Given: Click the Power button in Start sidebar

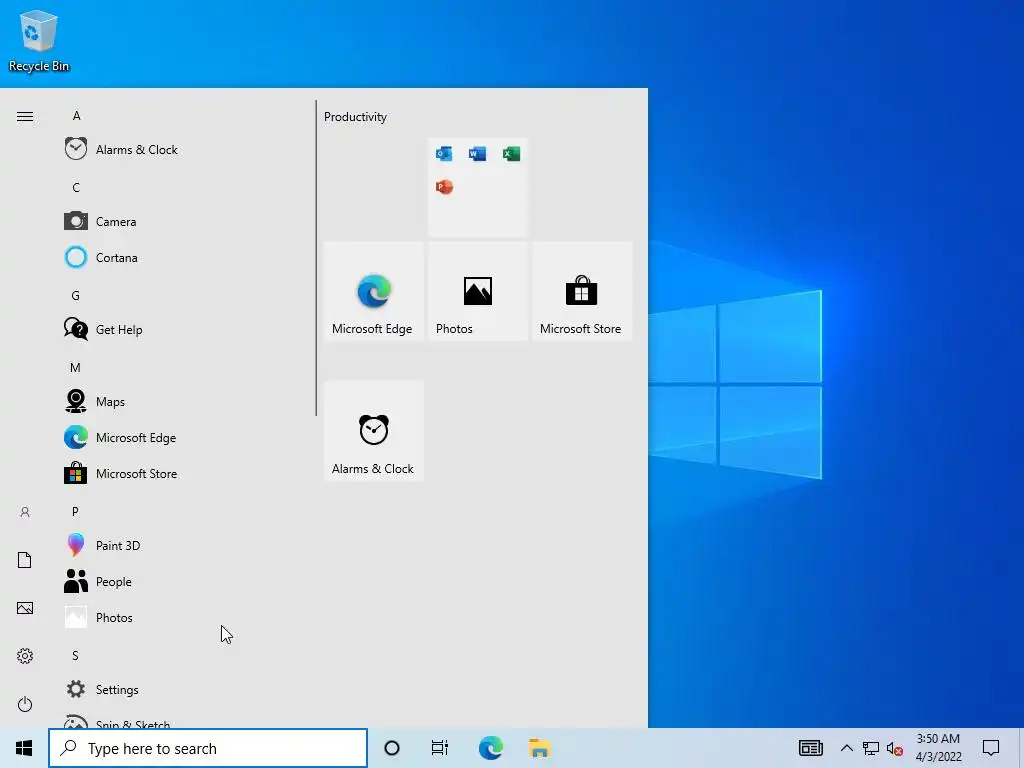Looking at the screenshot, I should pos(25,704).
